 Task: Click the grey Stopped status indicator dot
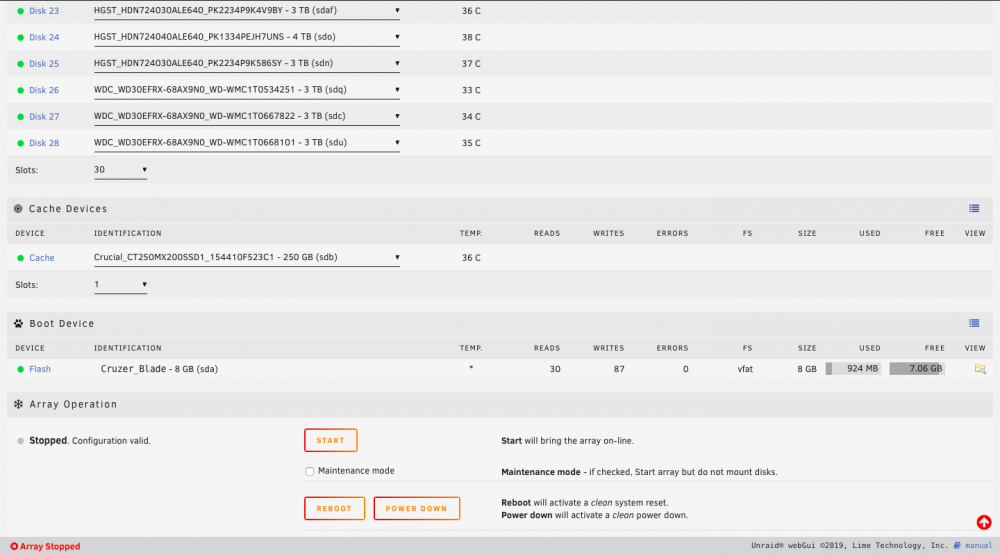(x=20, y=441)
